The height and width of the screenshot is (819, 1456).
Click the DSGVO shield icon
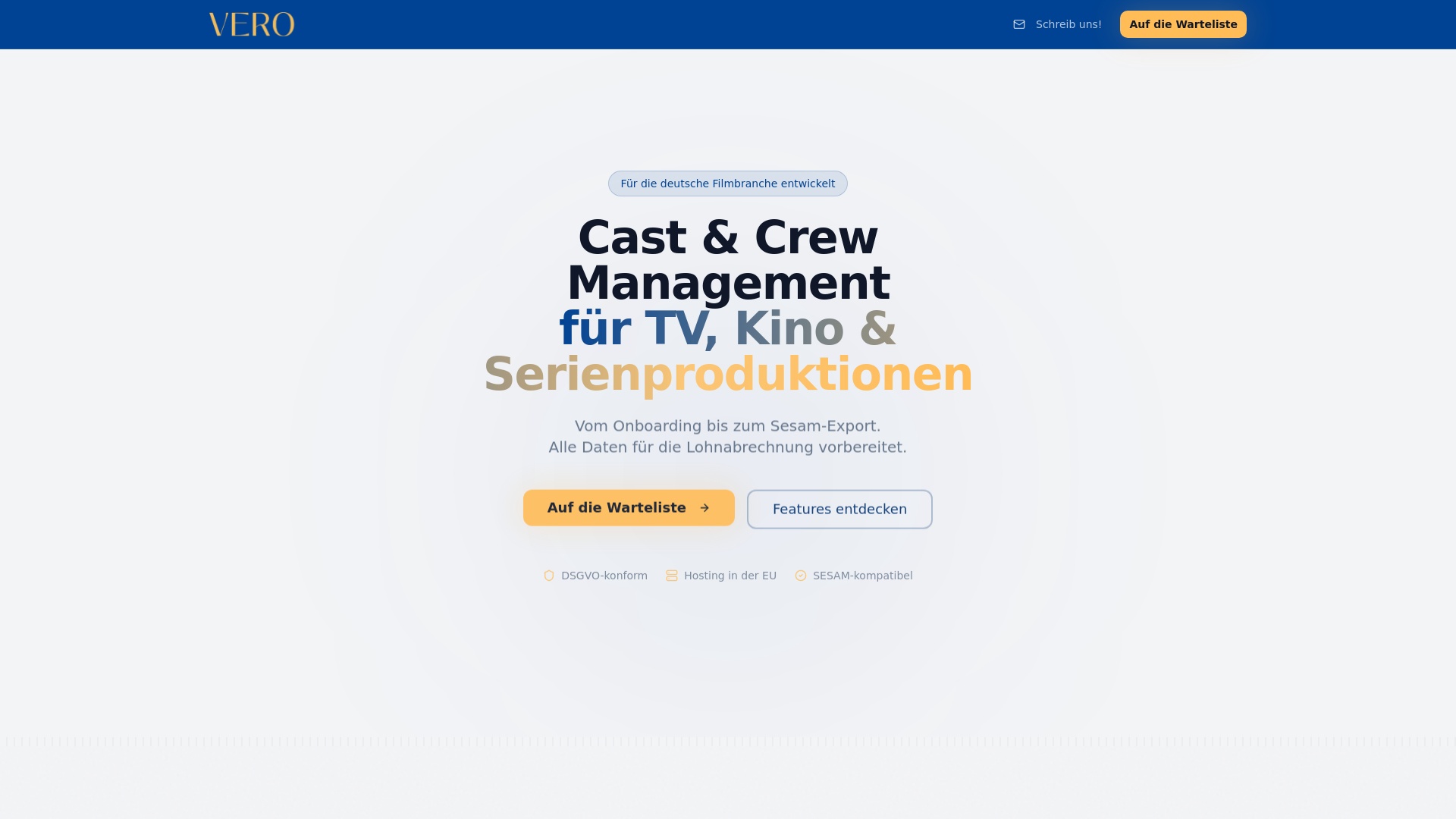pyautogui.click(x=549, y=576)
